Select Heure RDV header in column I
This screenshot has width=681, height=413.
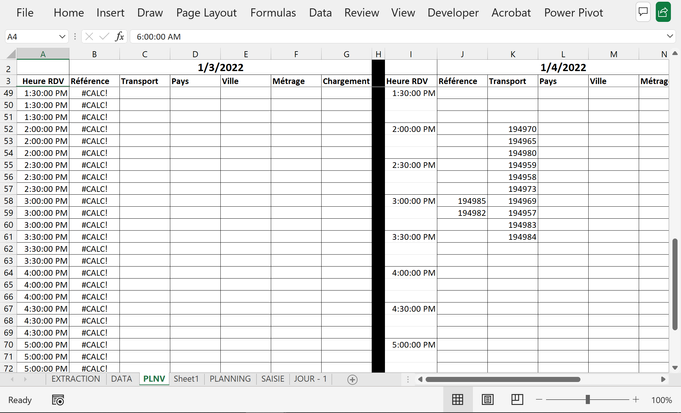pyautogui.click(x=411, y=81)
